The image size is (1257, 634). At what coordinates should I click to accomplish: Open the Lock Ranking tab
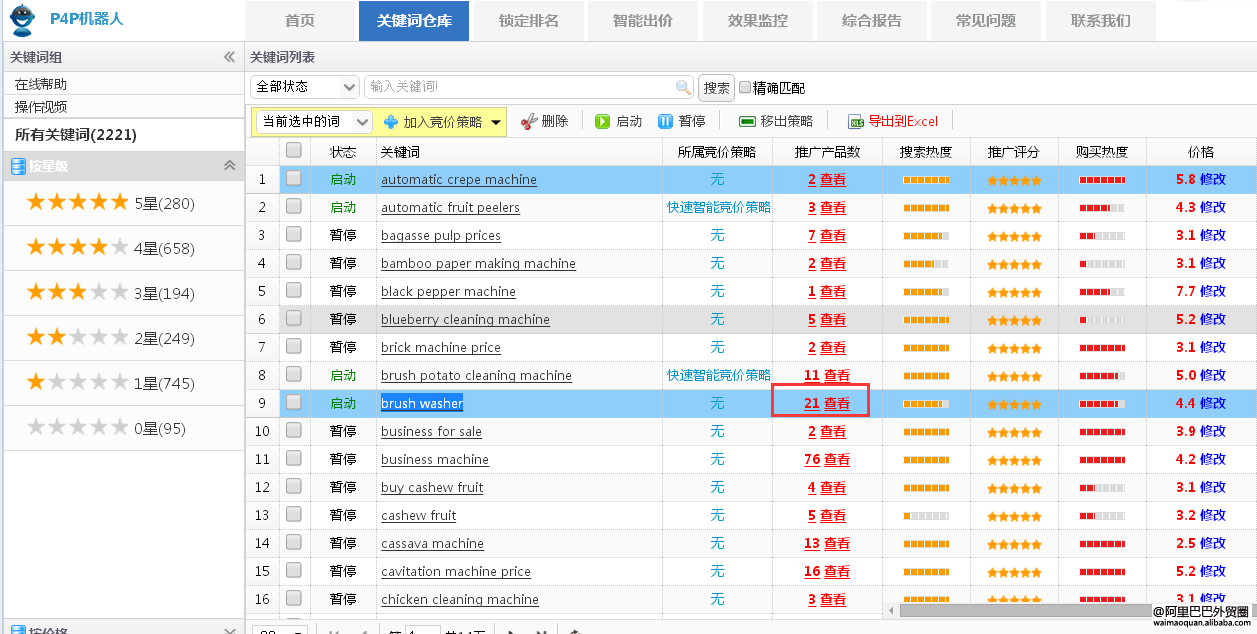529,21
